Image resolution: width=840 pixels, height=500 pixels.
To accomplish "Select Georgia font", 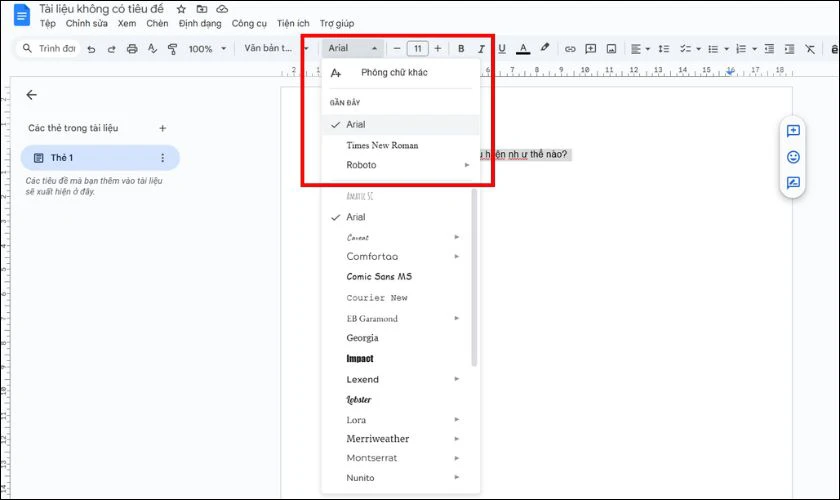I will (396, 338).
